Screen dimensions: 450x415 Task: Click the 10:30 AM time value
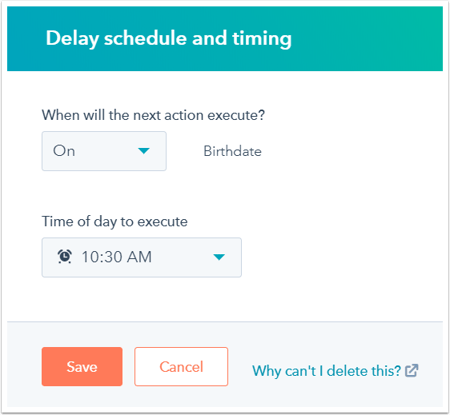coord(117,257)
